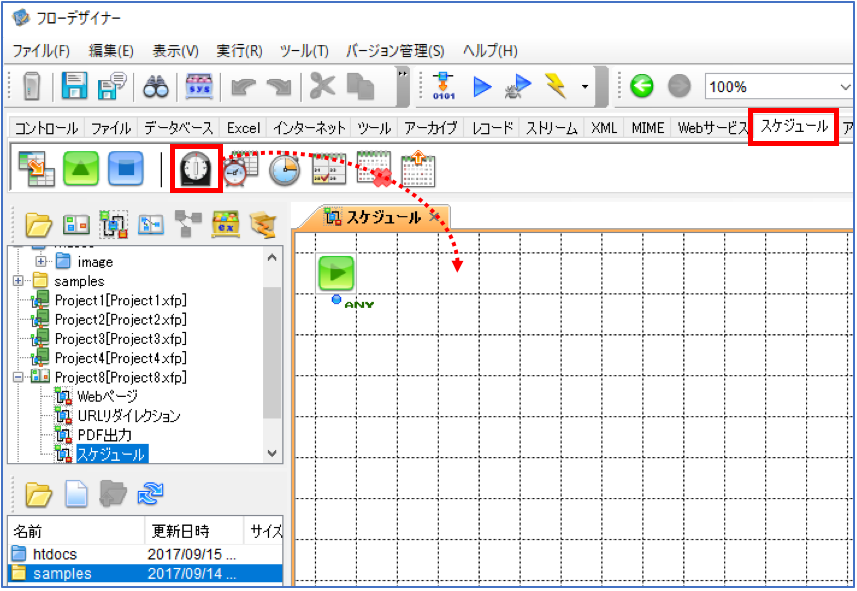
Task: Click the tree panel scroll-down arrow
Action: (272, 453)
